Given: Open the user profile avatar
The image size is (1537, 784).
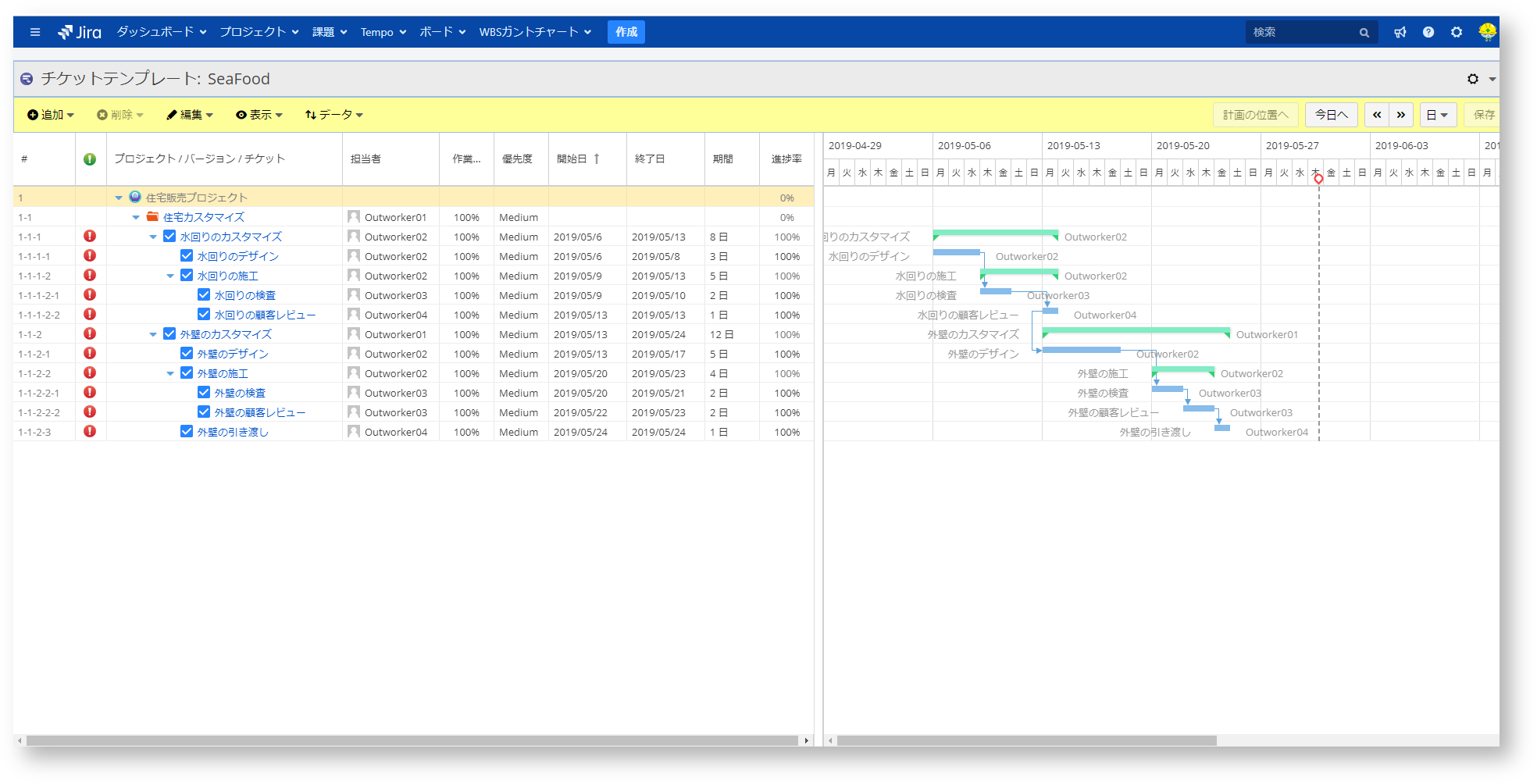Looking at the screenshot, I should [1487, 32].
